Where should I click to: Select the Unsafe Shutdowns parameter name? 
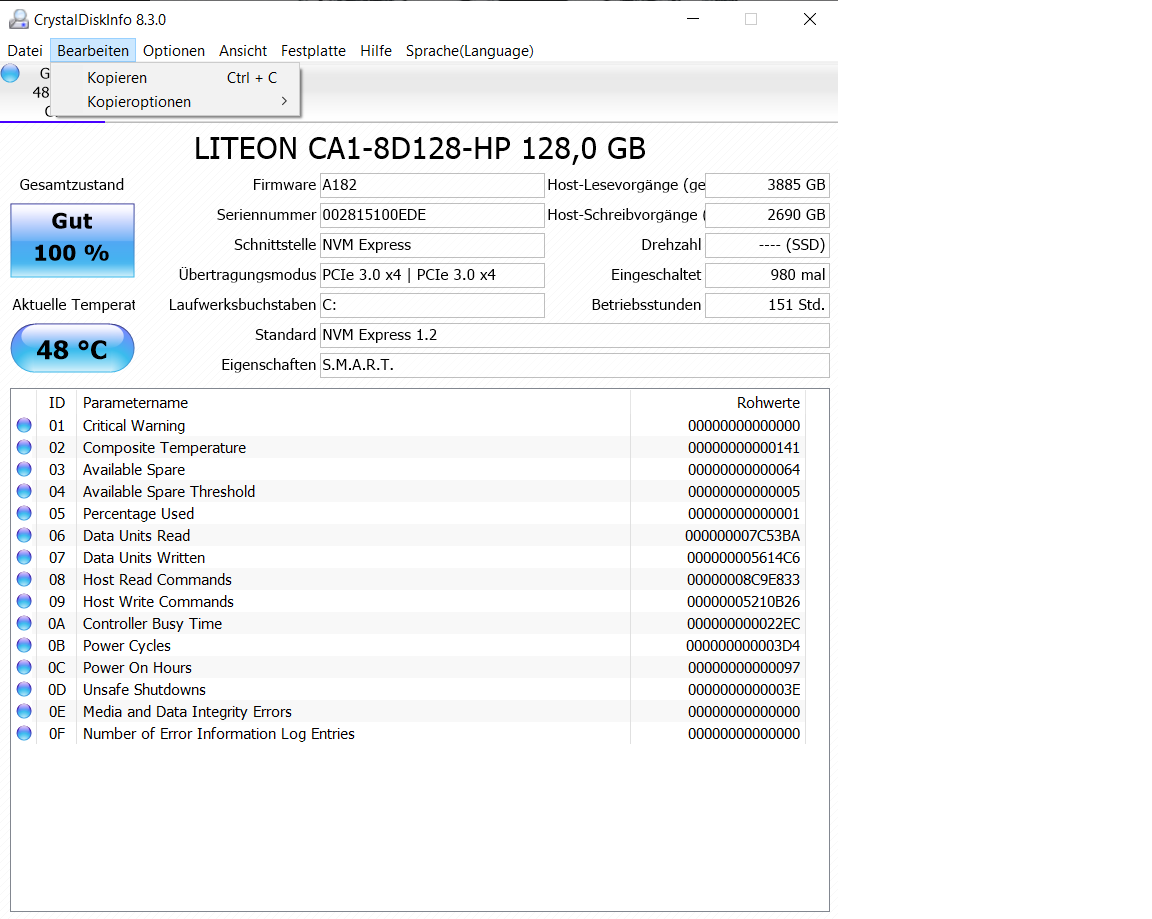coord(144,691)
